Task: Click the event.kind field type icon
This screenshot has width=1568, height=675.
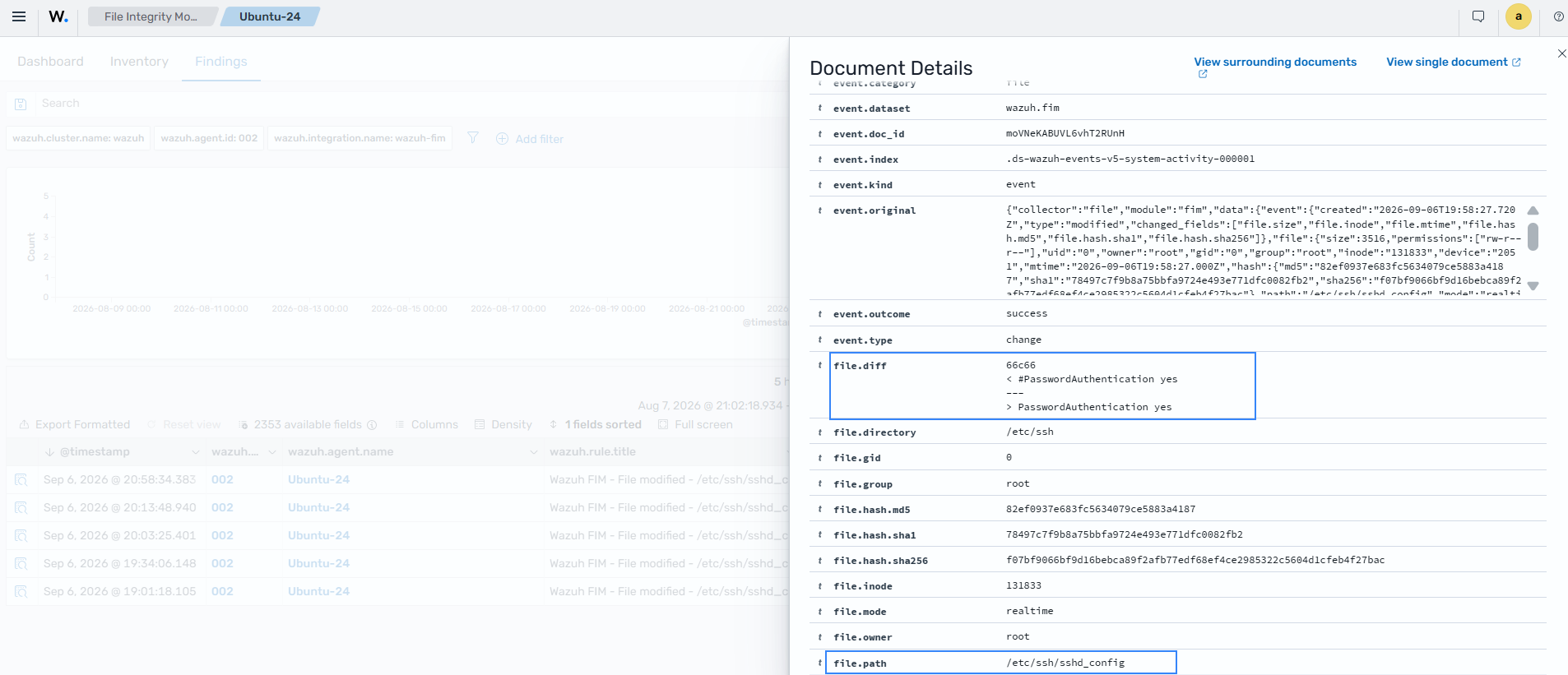Action: 820,185
